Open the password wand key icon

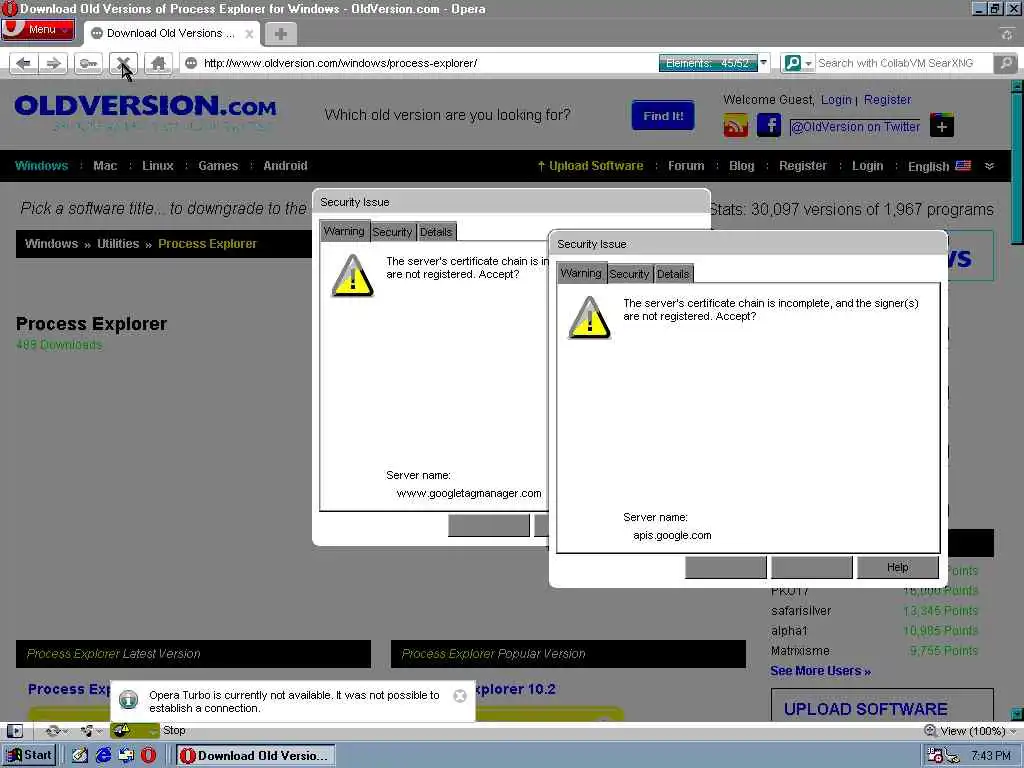(x=88, y=63)
